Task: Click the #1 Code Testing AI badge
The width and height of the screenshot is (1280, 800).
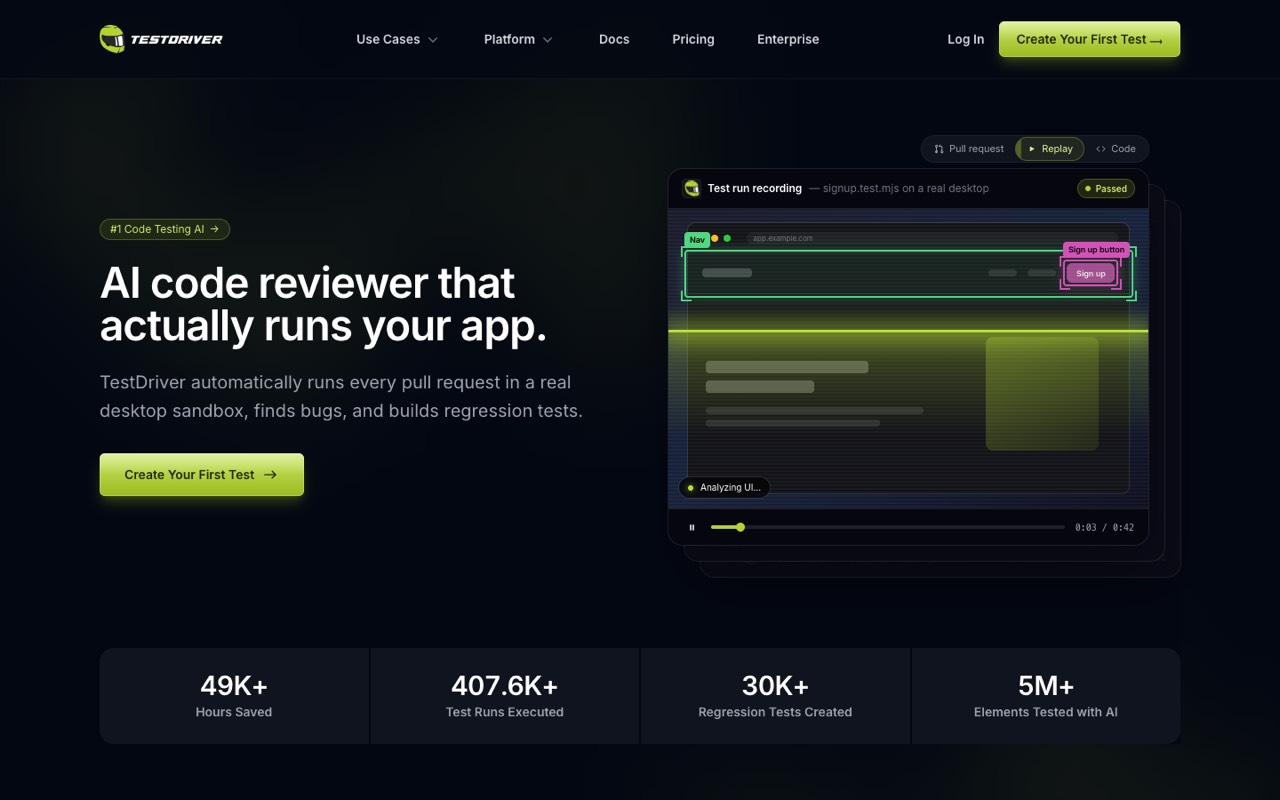Action: click(165, 229)
